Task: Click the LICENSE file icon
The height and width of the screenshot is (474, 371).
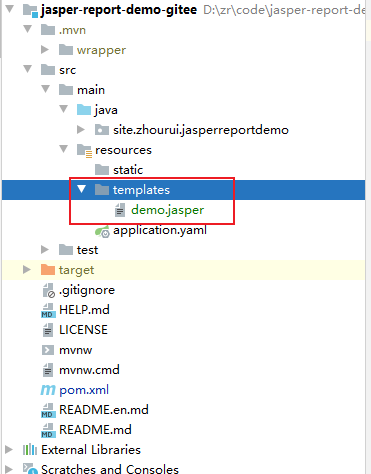Action: coord(48,330)
